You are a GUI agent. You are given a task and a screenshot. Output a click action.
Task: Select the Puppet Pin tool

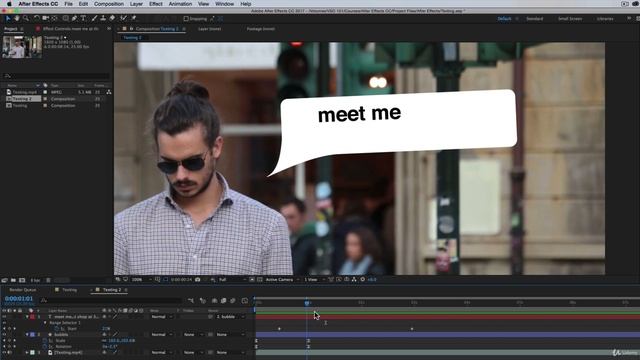[133, 18]
